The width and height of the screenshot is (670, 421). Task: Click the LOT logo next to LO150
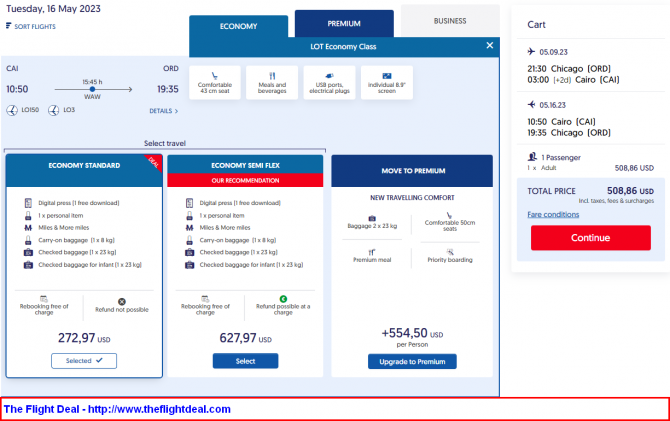(x=12, y=111)
